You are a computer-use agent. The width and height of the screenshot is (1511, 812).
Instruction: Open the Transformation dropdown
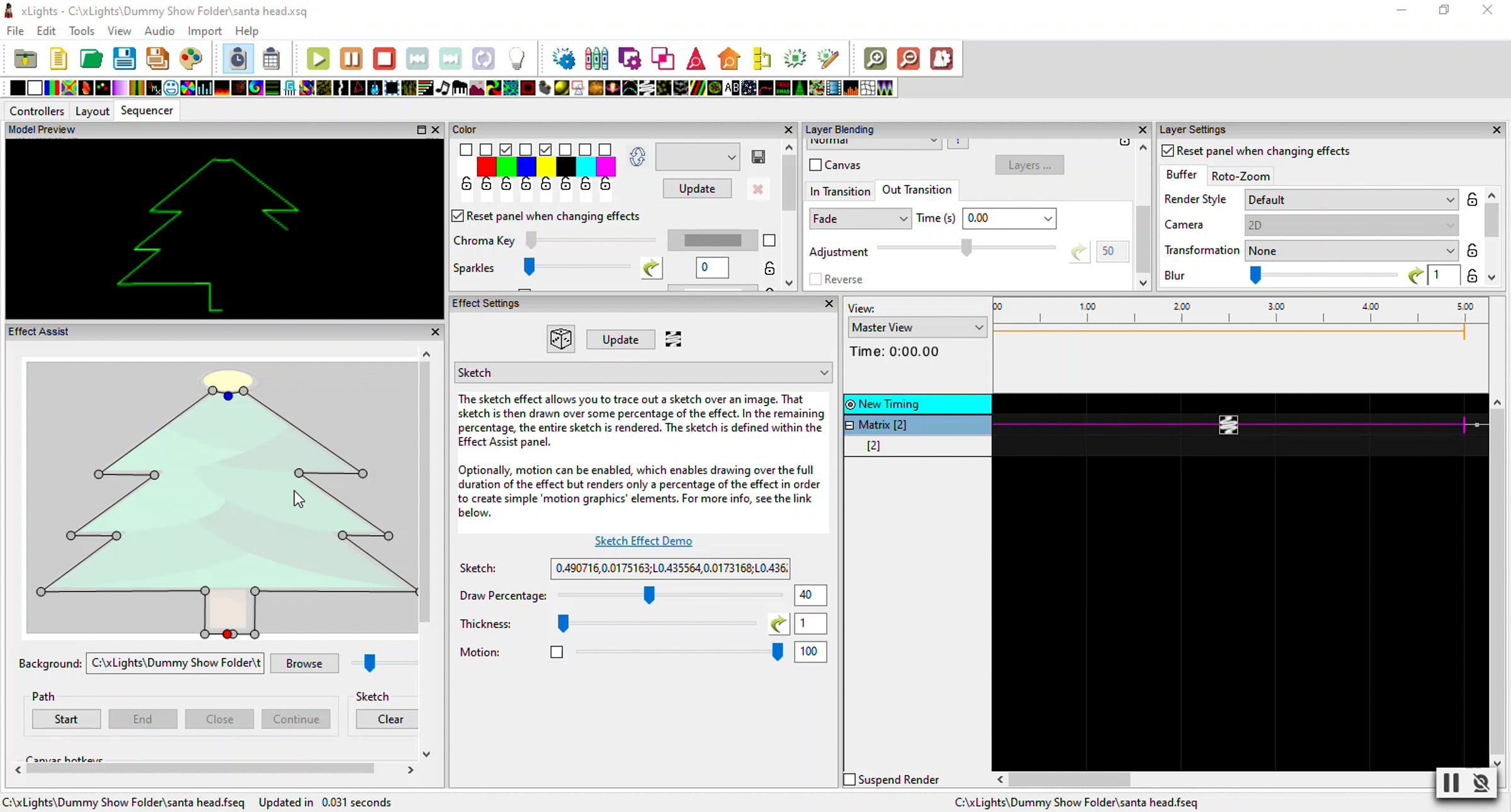coord(1351,251)
